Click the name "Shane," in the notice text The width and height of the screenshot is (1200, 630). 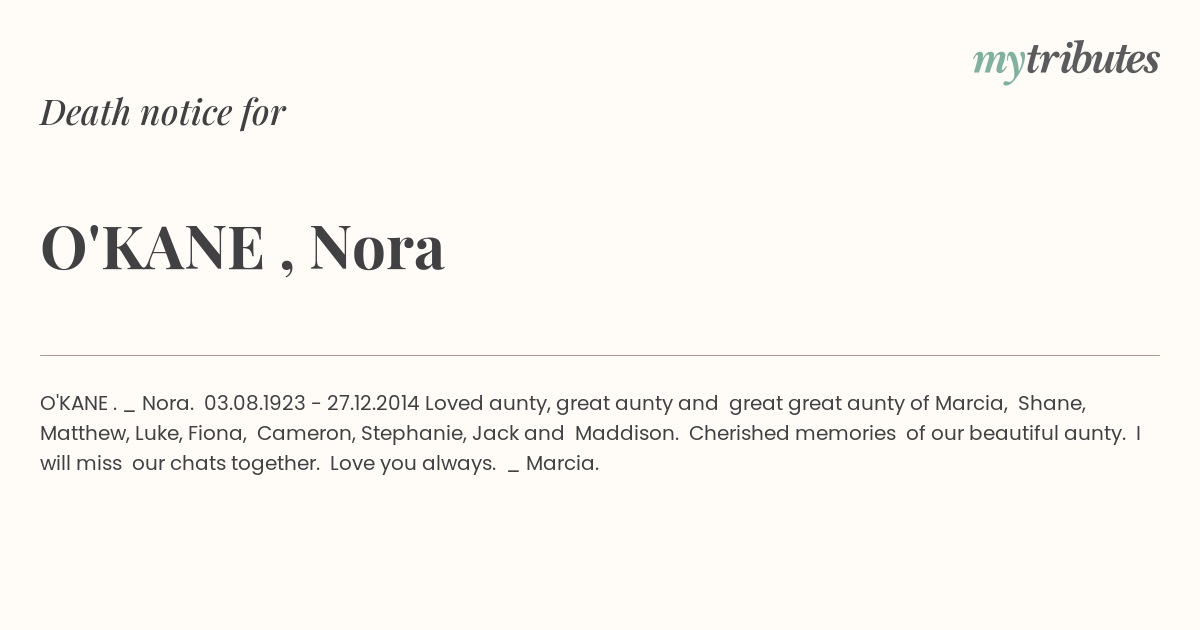point(1052,403)
